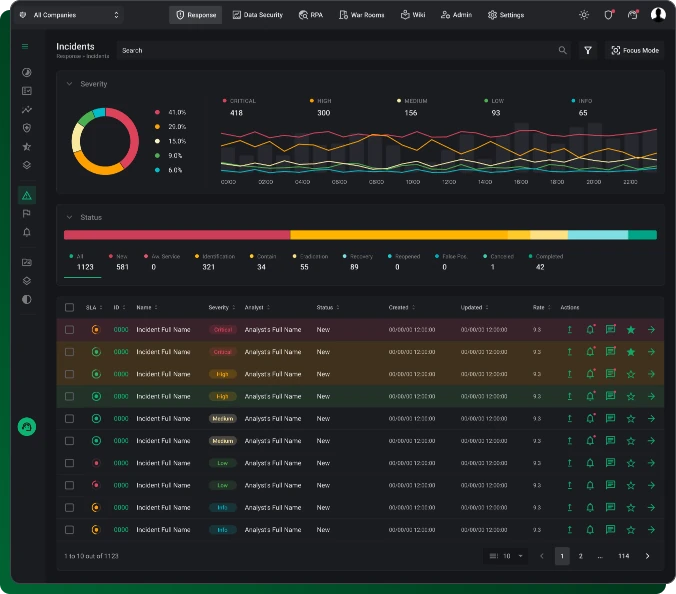Tick checkbox of first High incident row
676x594 pixels.
coord(69,374)
